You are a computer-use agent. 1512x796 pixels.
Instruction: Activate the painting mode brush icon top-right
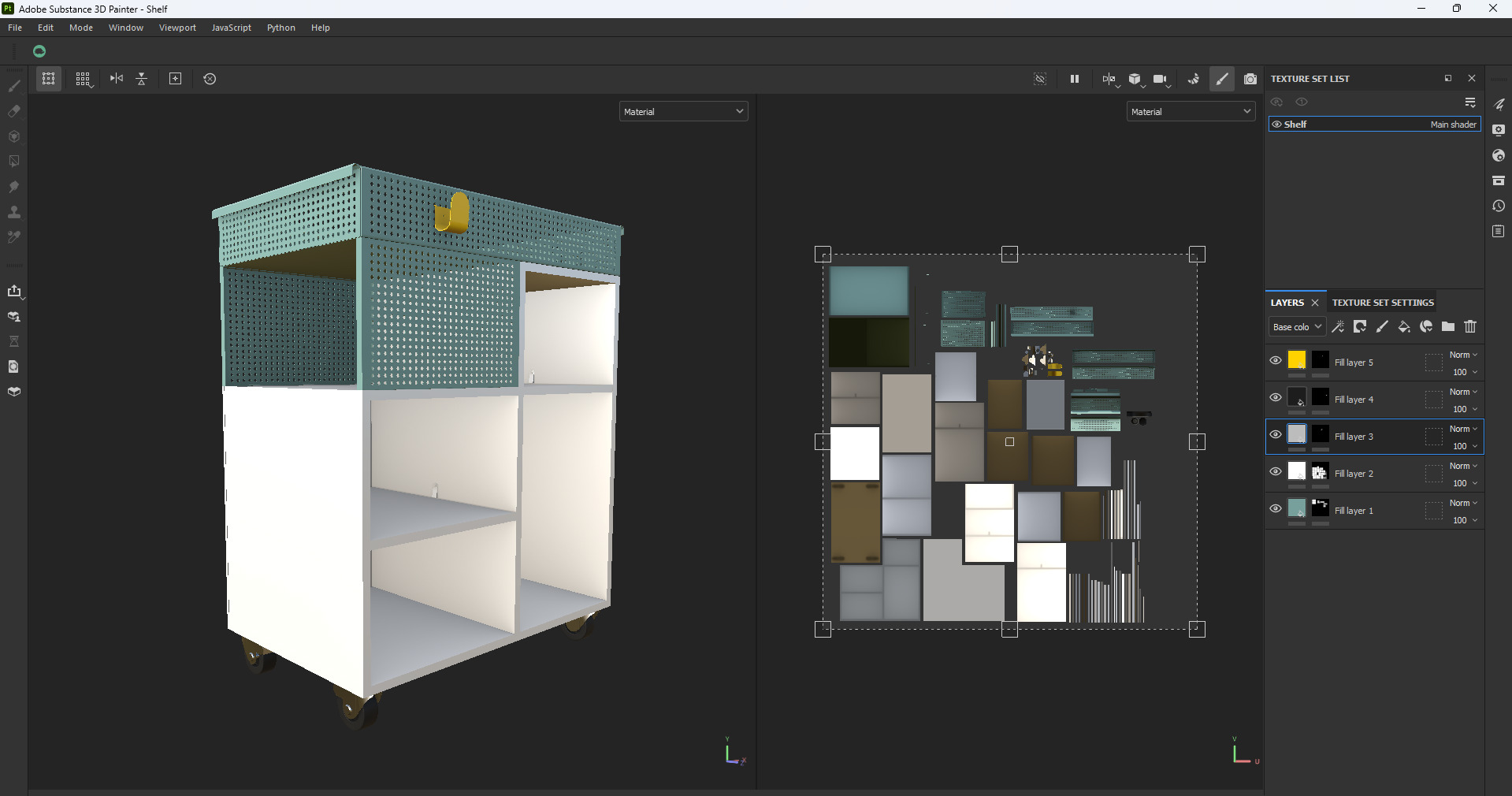click(1222, 79)
